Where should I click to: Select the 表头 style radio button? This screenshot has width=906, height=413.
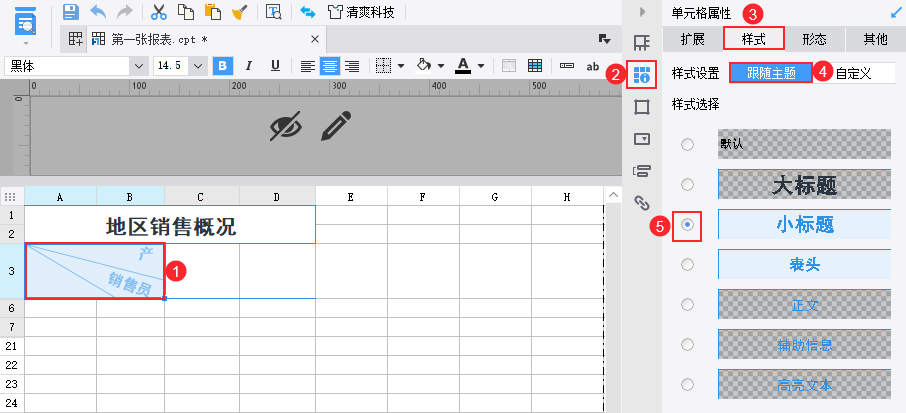click(x=687, y=265)
